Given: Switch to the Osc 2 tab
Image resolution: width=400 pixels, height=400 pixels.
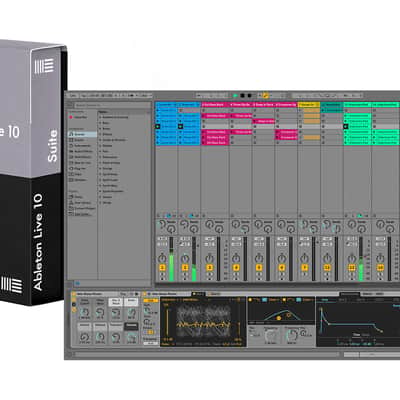Looking at the screenshot, I should coord(214,294).
